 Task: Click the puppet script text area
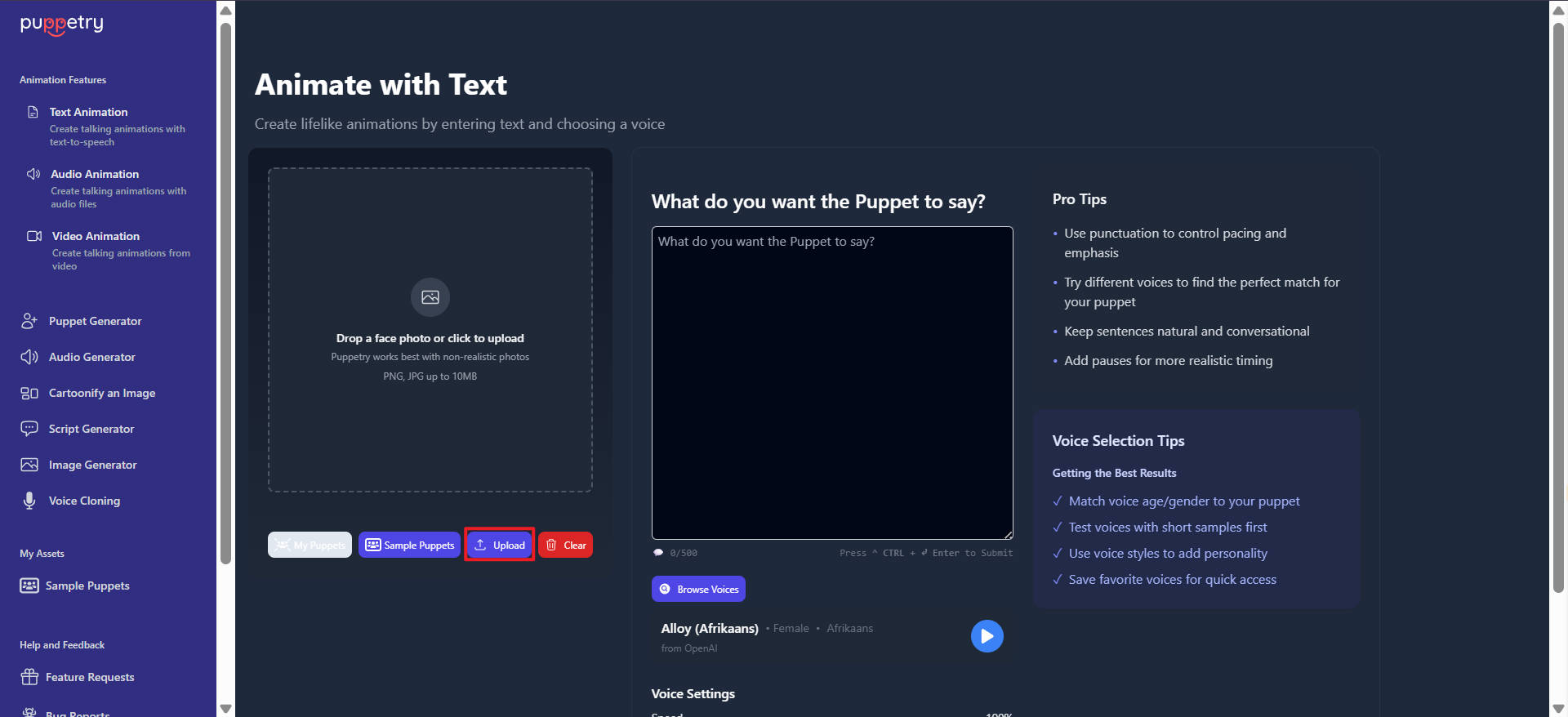(x=832, y=382)
